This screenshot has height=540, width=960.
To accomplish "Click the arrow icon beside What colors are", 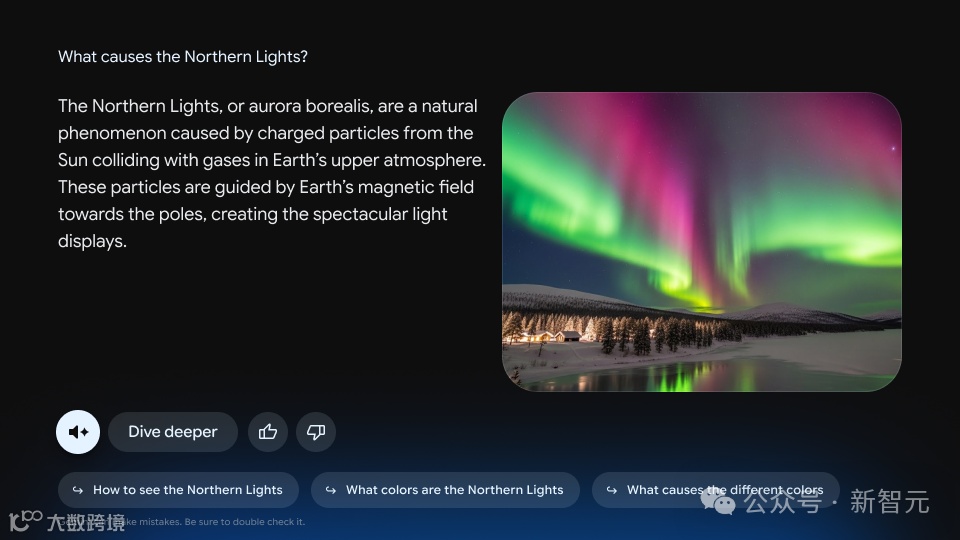I will pyautogui.click(x=331, y=490).
